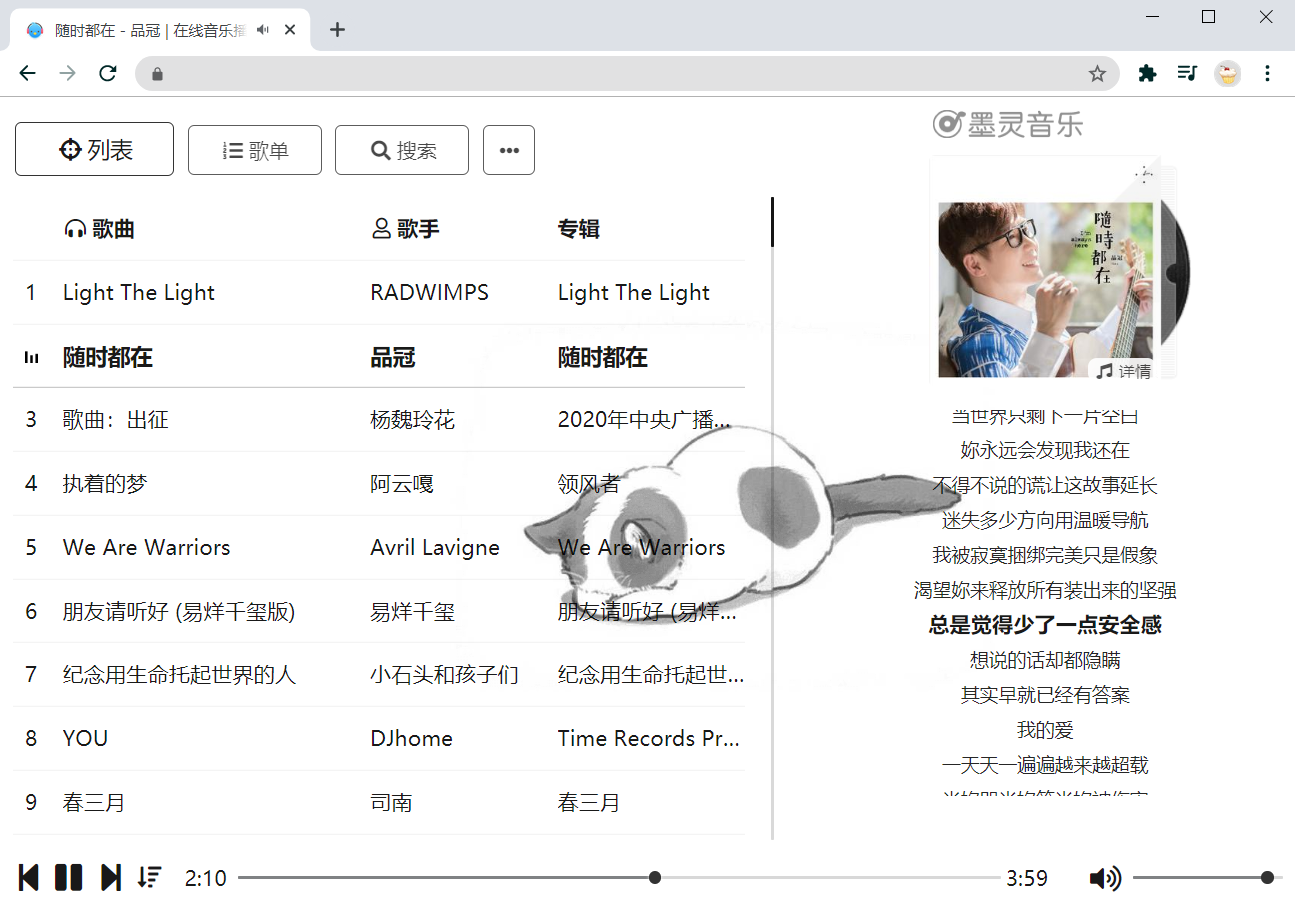
Task: Play the song Light The Light
Action: pyautogui.click(x=139, y=293)
